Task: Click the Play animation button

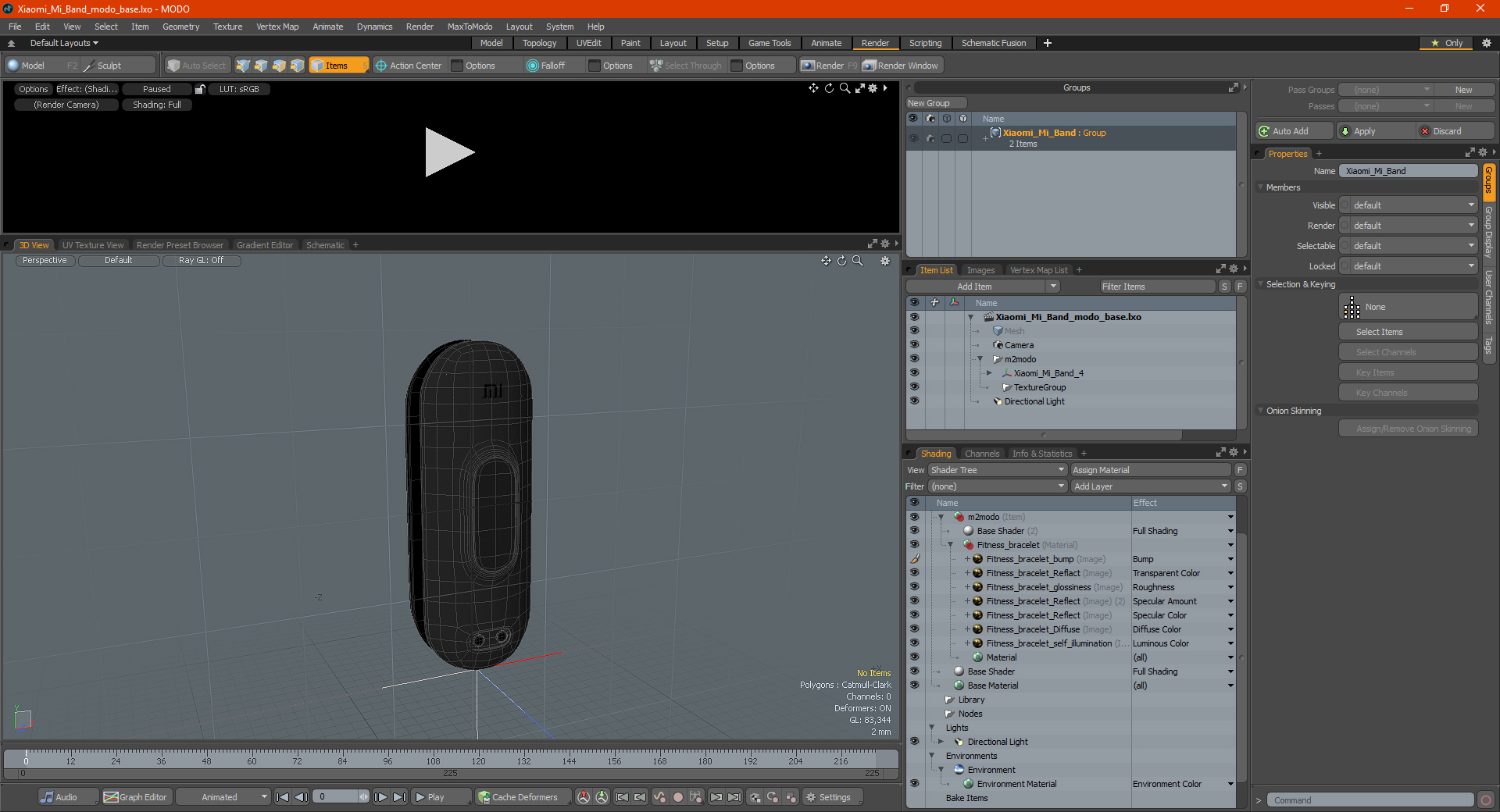Action: pos(440,797)
